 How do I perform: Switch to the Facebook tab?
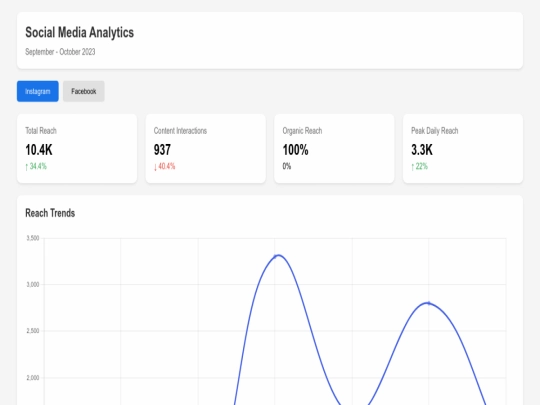(x=84, y=91)
